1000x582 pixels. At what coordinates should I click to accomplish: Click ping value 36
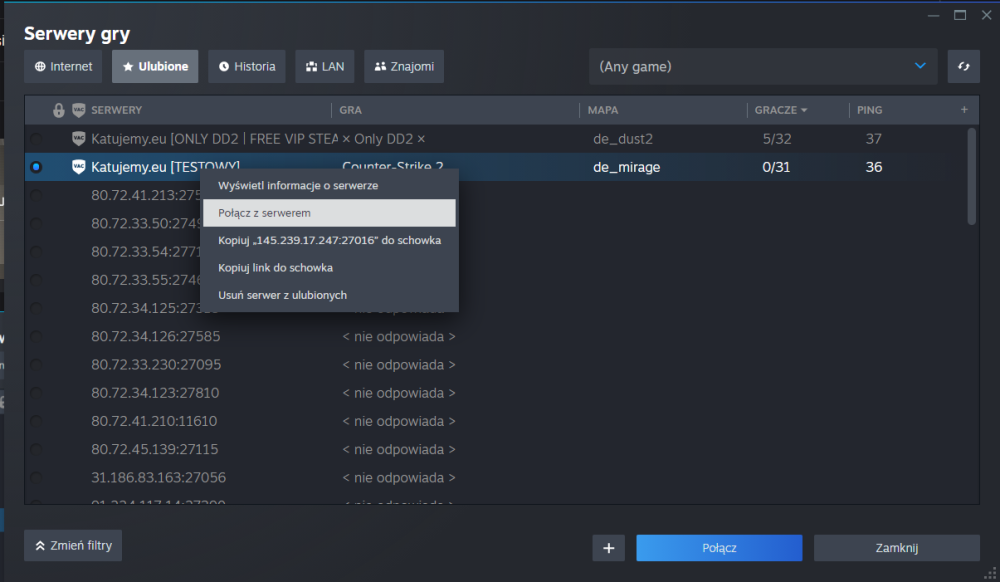coord(874,167)
